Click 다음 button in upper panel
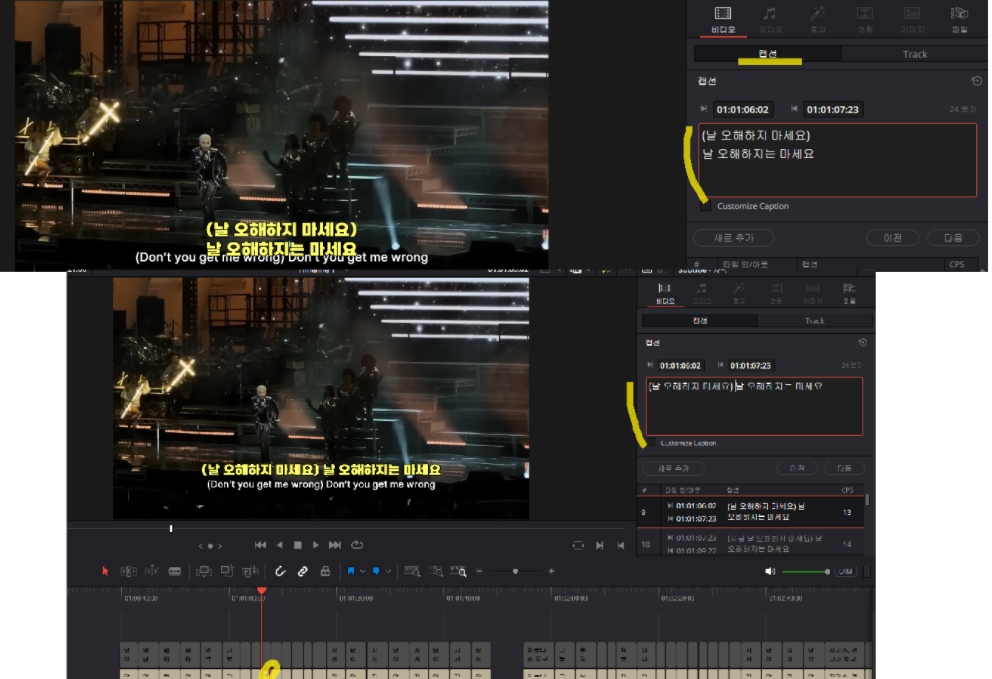The height and width of the screenshot is (679, 992). (953, 238)
